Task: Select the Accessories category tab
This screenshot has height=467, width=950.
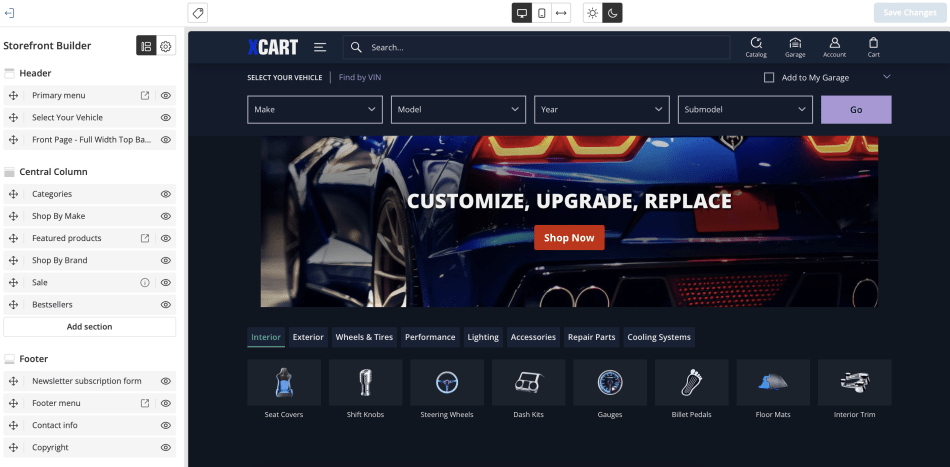Action: [533, 337]
